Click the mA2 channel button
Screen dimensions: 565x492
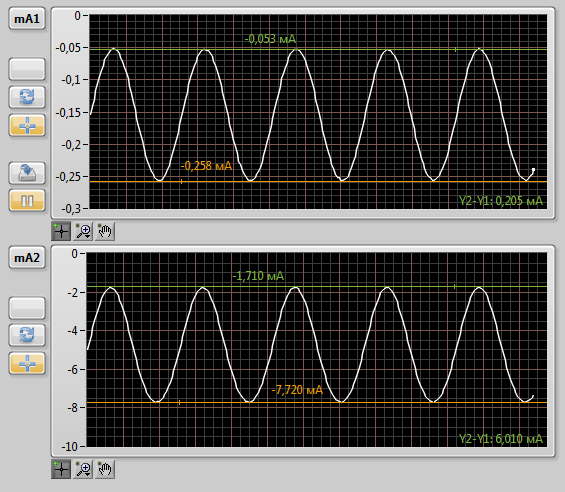[x=27, y=258]
